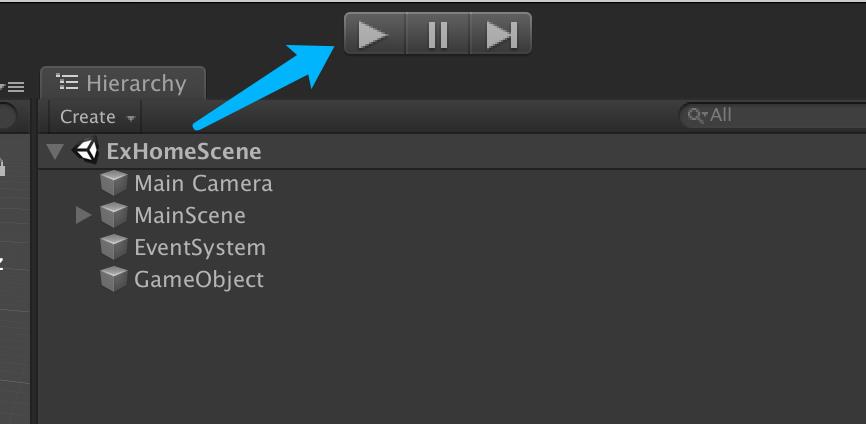The height and width of the screenshot is (424, 866).
Task: Start Play mode with the Play button
Action: (375, 34)
